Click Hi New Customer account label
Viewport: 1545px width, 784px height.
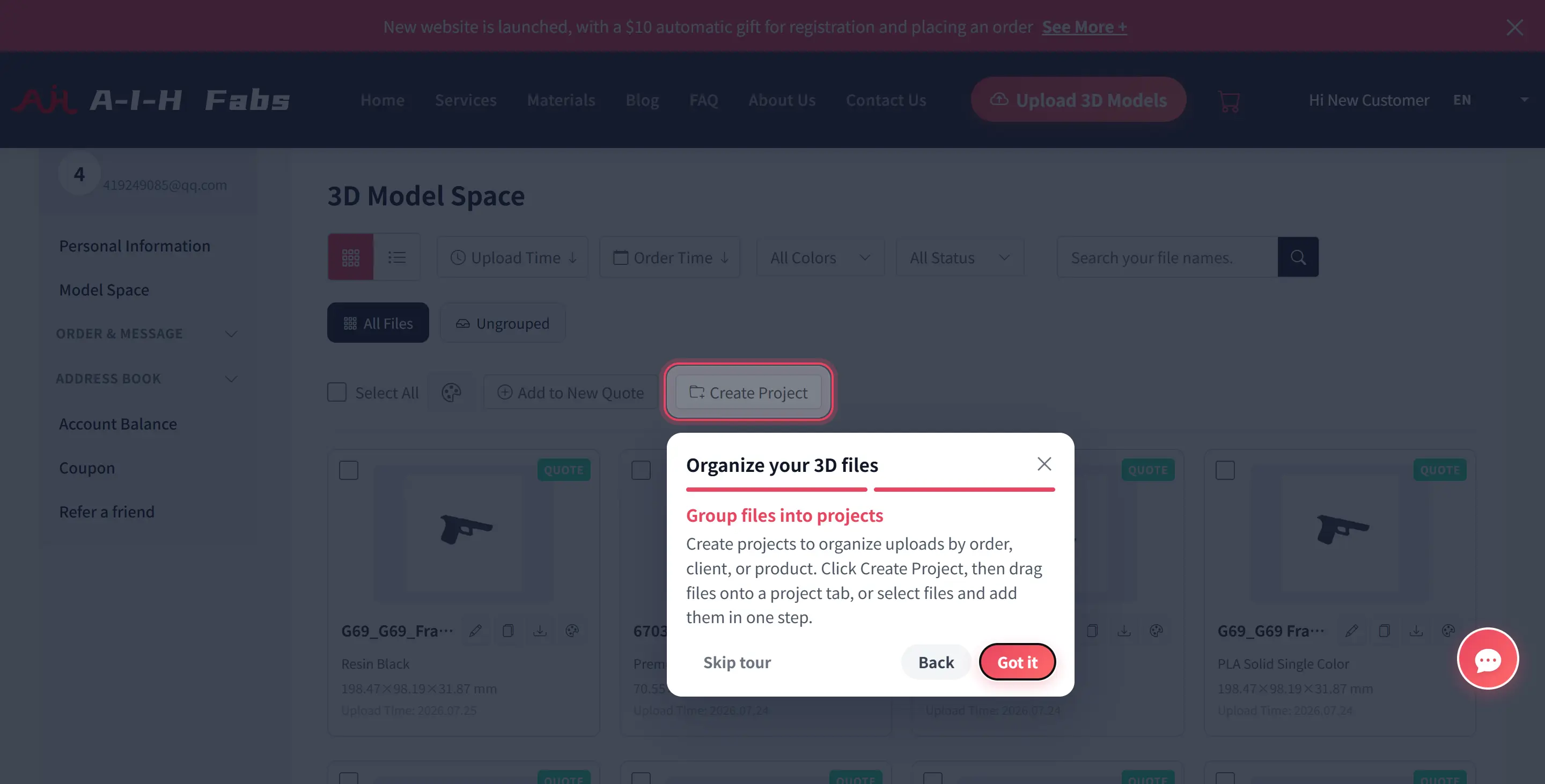pyautogui.click(x=1369, y=100)
